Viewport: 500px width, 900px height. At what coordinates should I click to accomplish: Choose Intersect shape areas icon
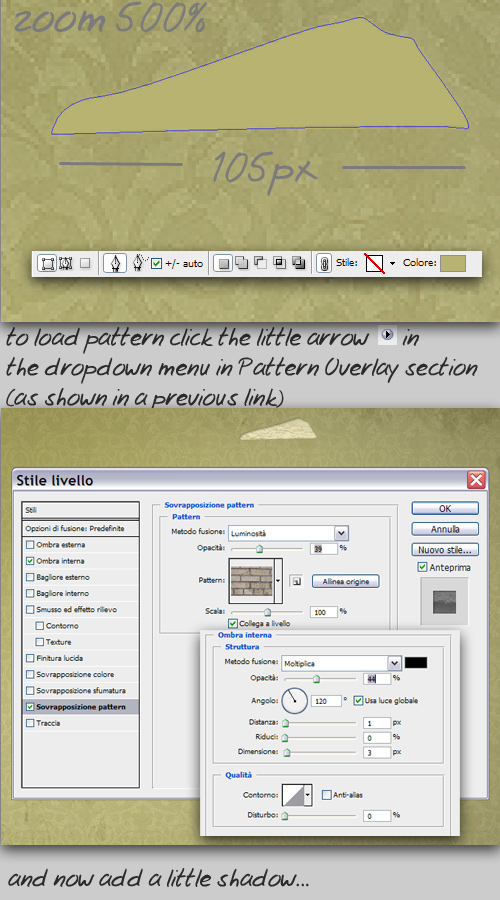click(x=280, y=263)
